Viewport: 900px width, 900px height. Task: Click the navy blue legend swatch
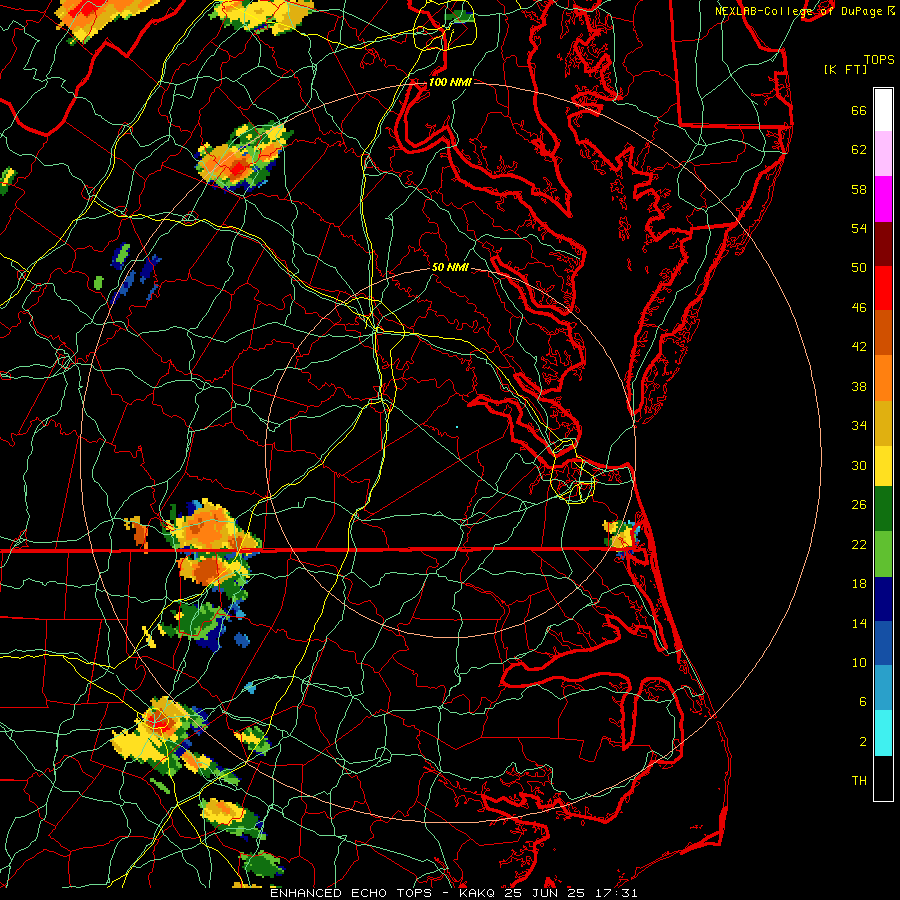pyautogui.click(x=883, y=599)
